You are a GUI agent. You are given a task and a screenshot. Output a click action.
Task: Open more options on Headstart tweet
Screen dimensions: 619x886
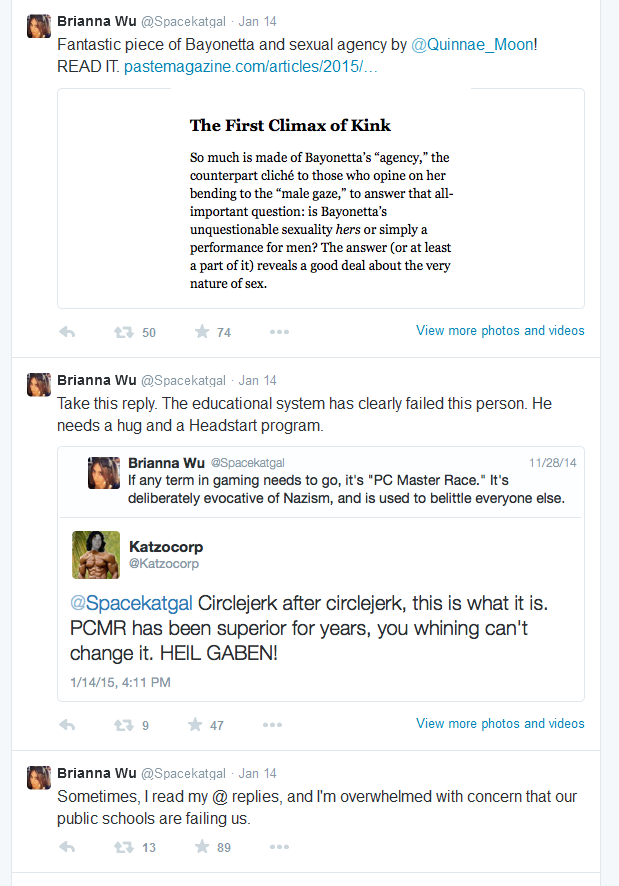pyautogui.click(x=272, y=724)
